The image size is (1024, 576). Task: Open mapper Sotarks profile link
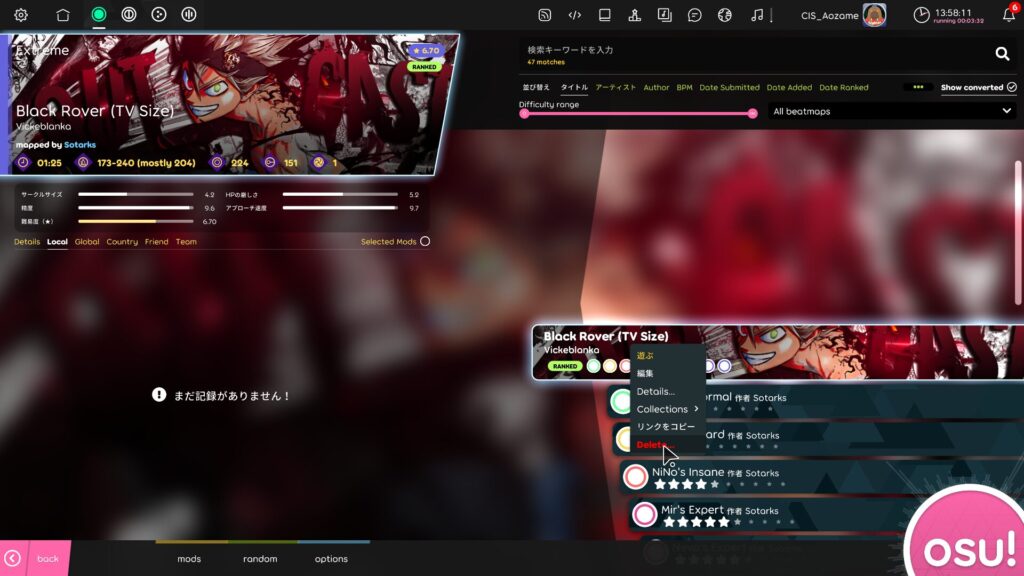point(80,145)
